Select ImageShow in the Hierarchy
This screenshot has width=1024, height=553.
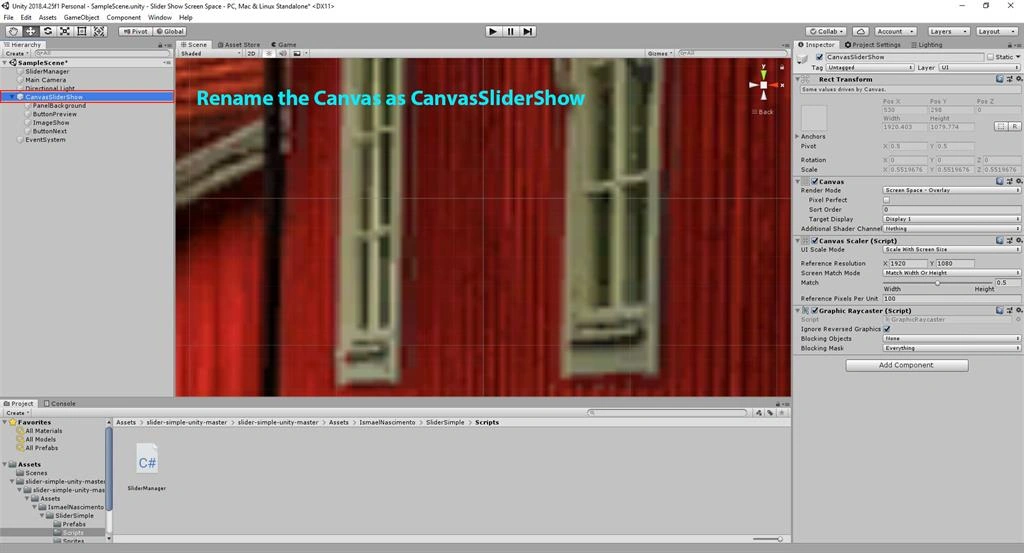point(51,122)
